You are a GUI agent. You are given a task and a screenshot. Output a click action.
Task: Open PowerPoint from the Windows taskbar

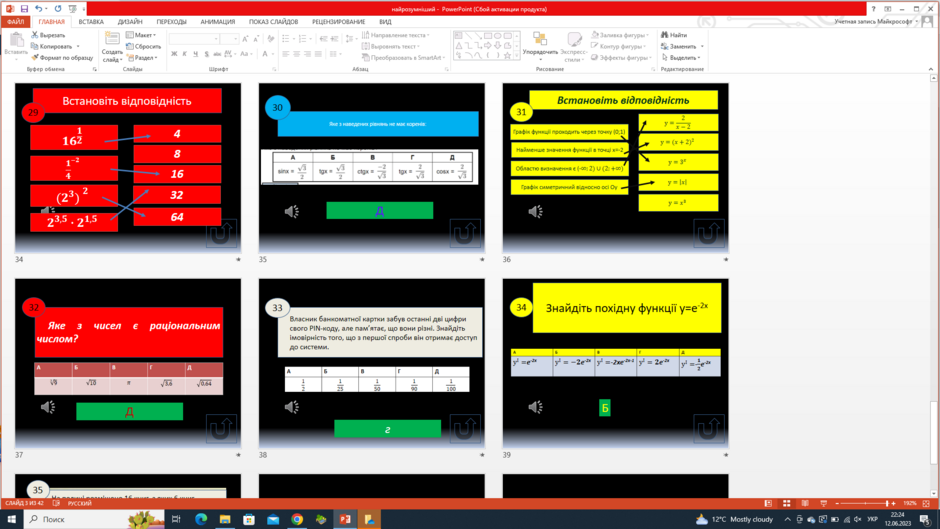click(x=345, y=519)
